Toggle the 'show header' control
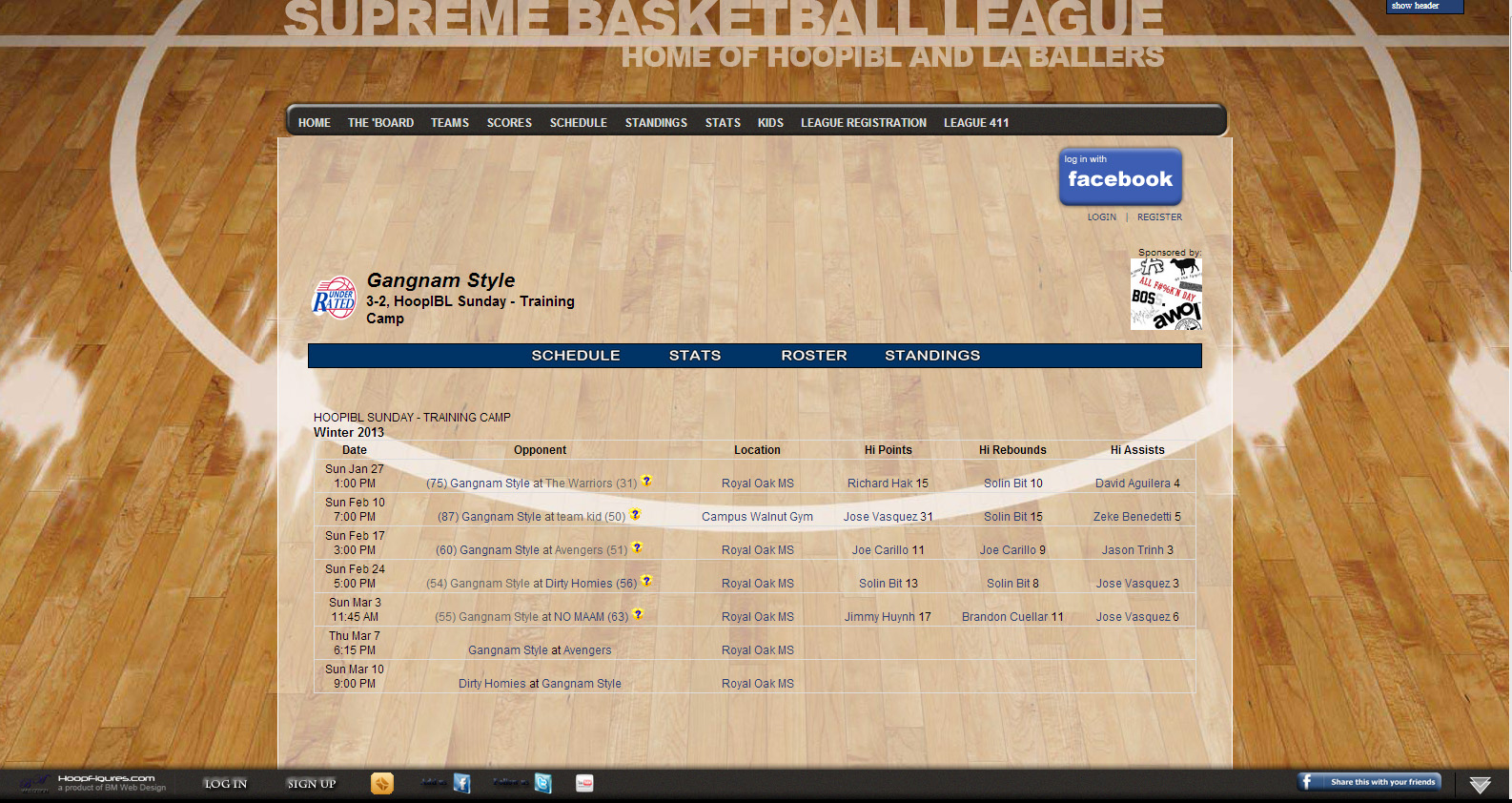Viewport: 1512px width, 803px height. (1423, 7)
